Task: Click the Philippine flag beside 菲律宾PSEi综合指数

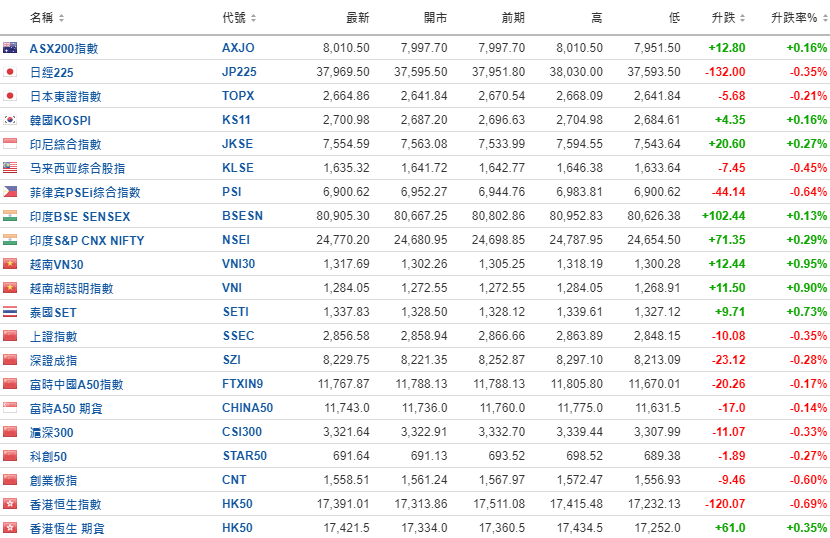Action: coord(10,191)
